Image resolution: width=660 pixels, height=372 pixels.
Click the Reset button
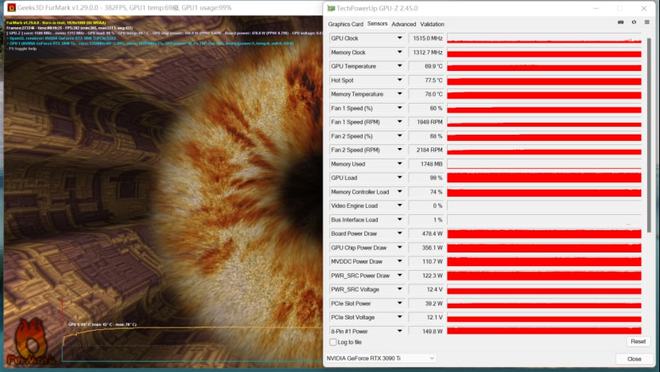pos(638,341)
